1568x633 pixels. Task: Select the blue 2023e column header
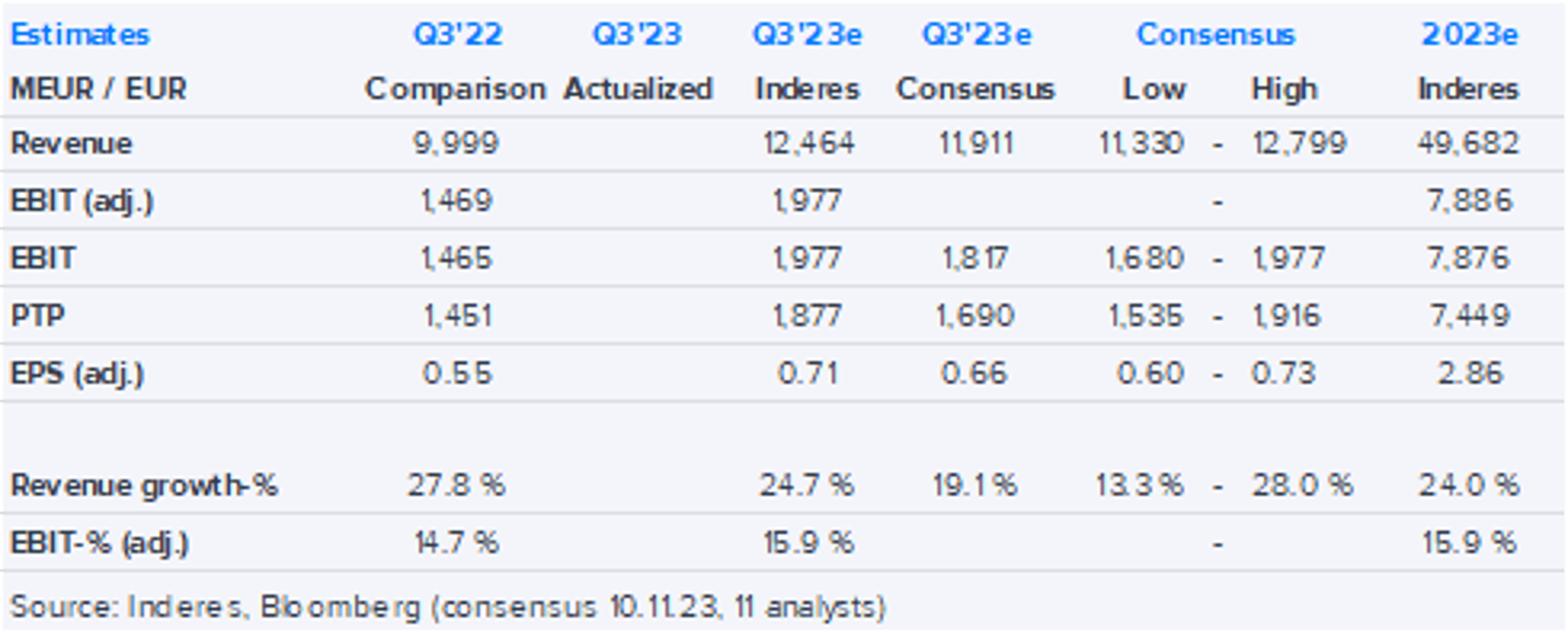click(x=1470, y=34)
